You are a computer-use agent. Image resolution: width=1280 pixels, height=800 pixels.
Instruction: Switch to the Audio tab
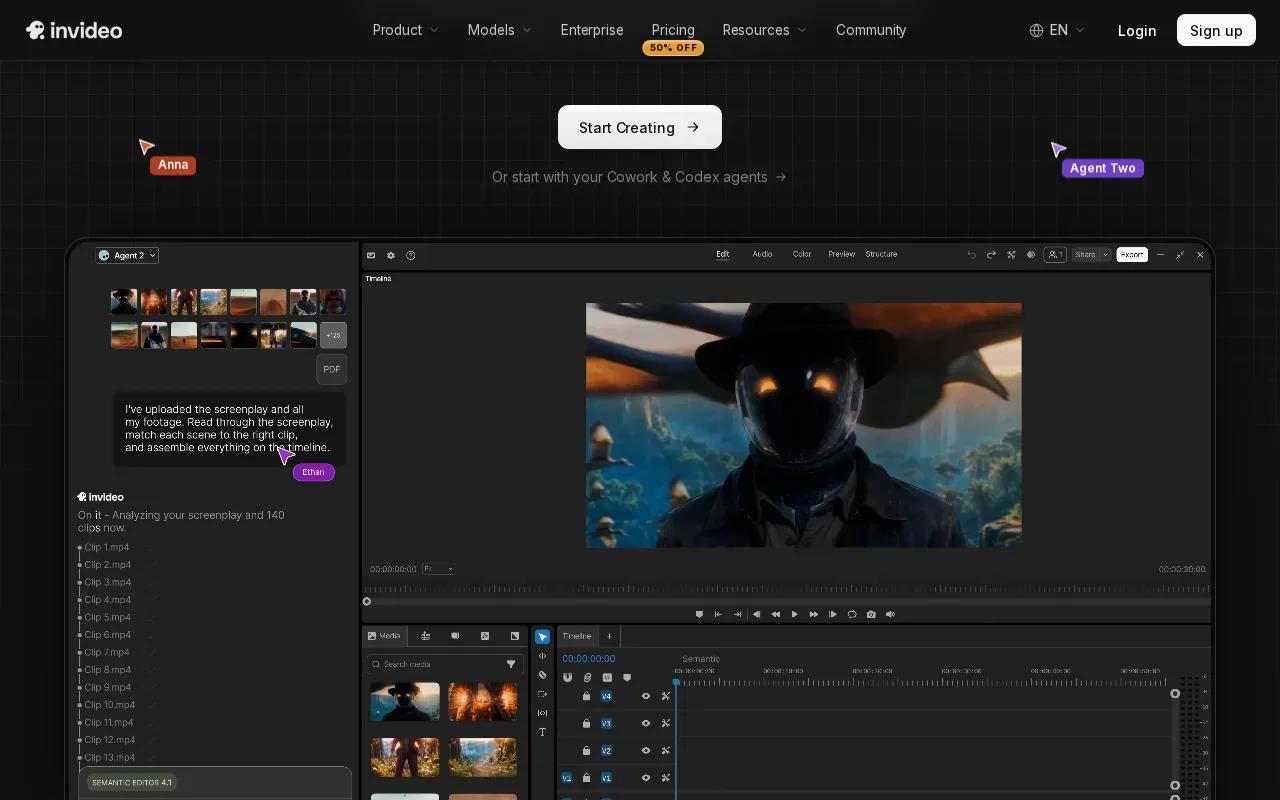click(x=762, y=254)
